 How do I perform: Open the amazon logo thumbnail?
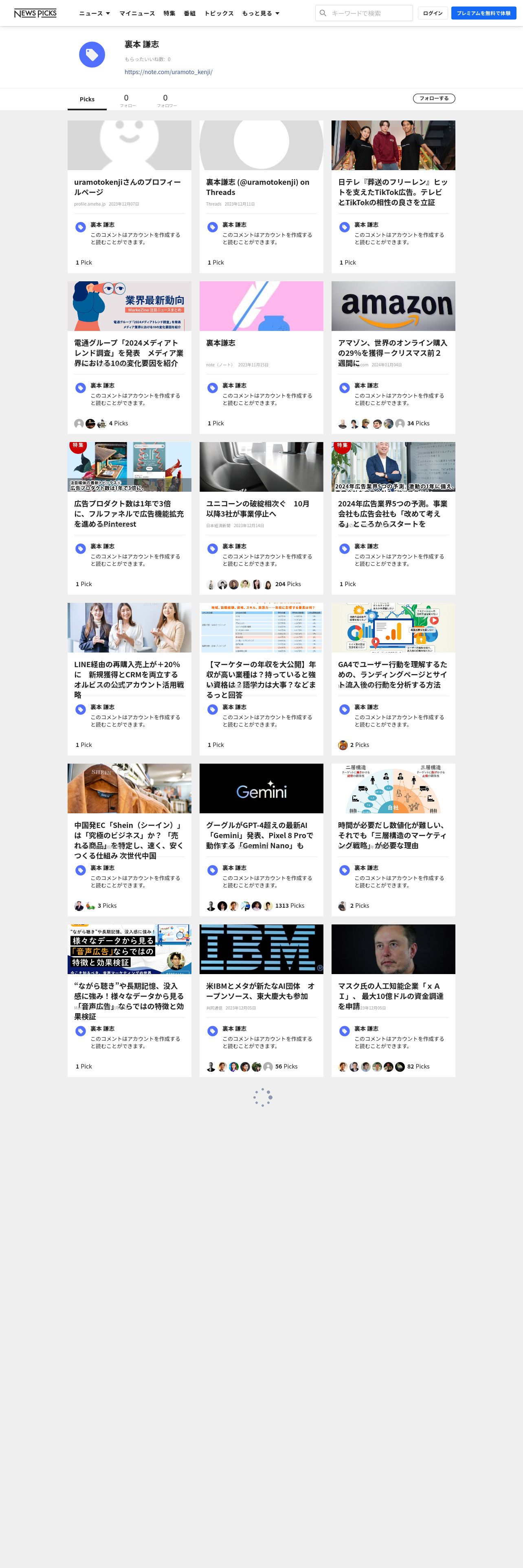[393, 306]
